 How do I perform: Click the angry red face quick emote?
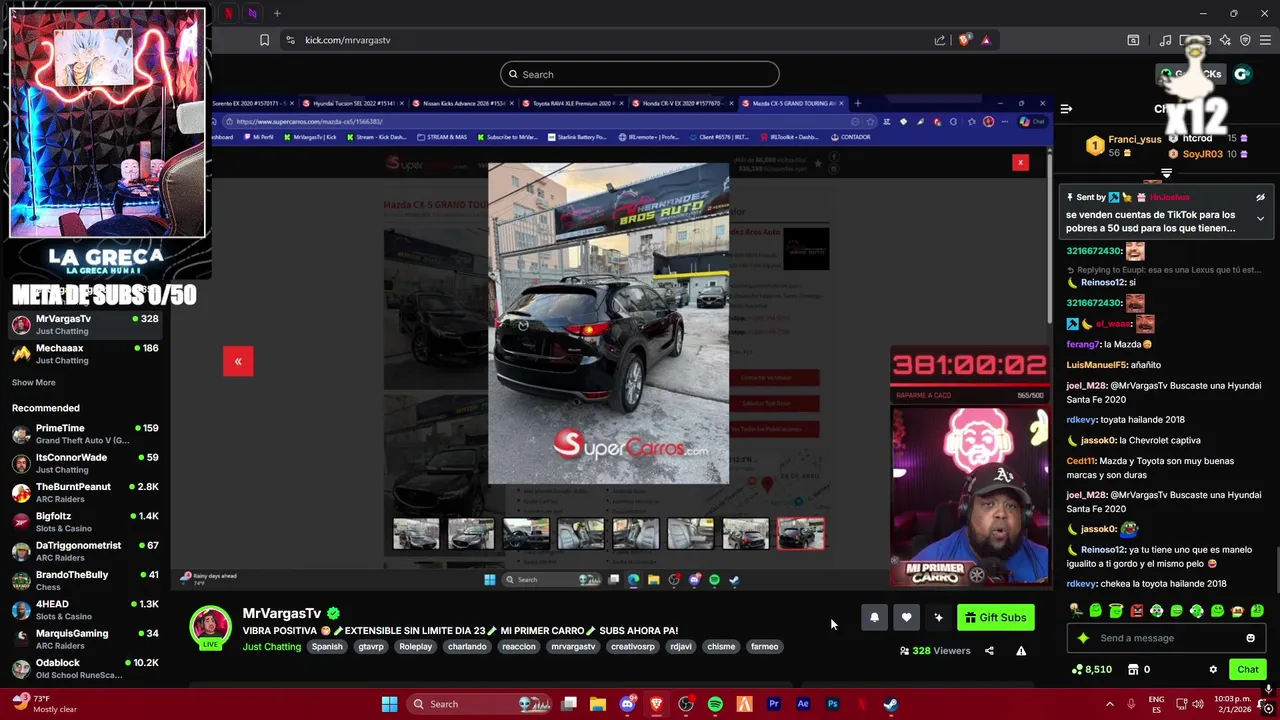tap(1136, 610)
